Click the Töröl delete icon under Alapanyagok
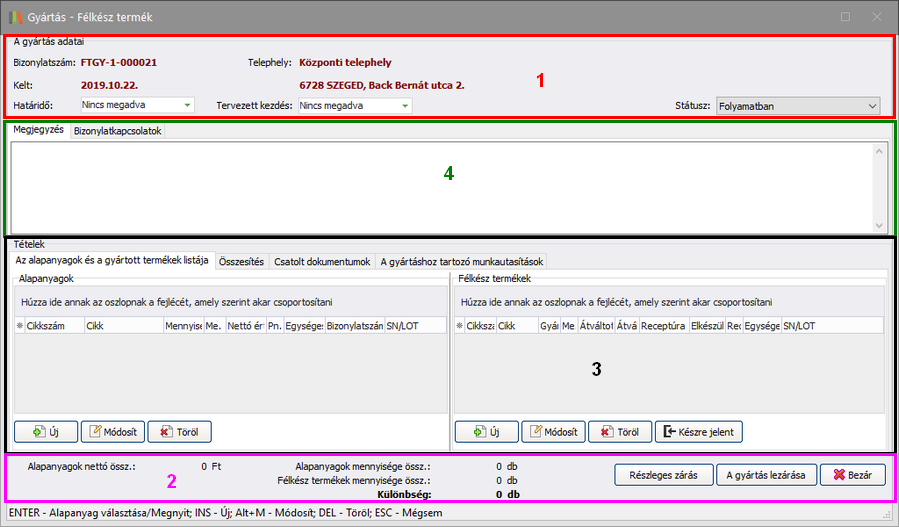The height and width of the screenshot is (527, 899). (x=181, y=432)
